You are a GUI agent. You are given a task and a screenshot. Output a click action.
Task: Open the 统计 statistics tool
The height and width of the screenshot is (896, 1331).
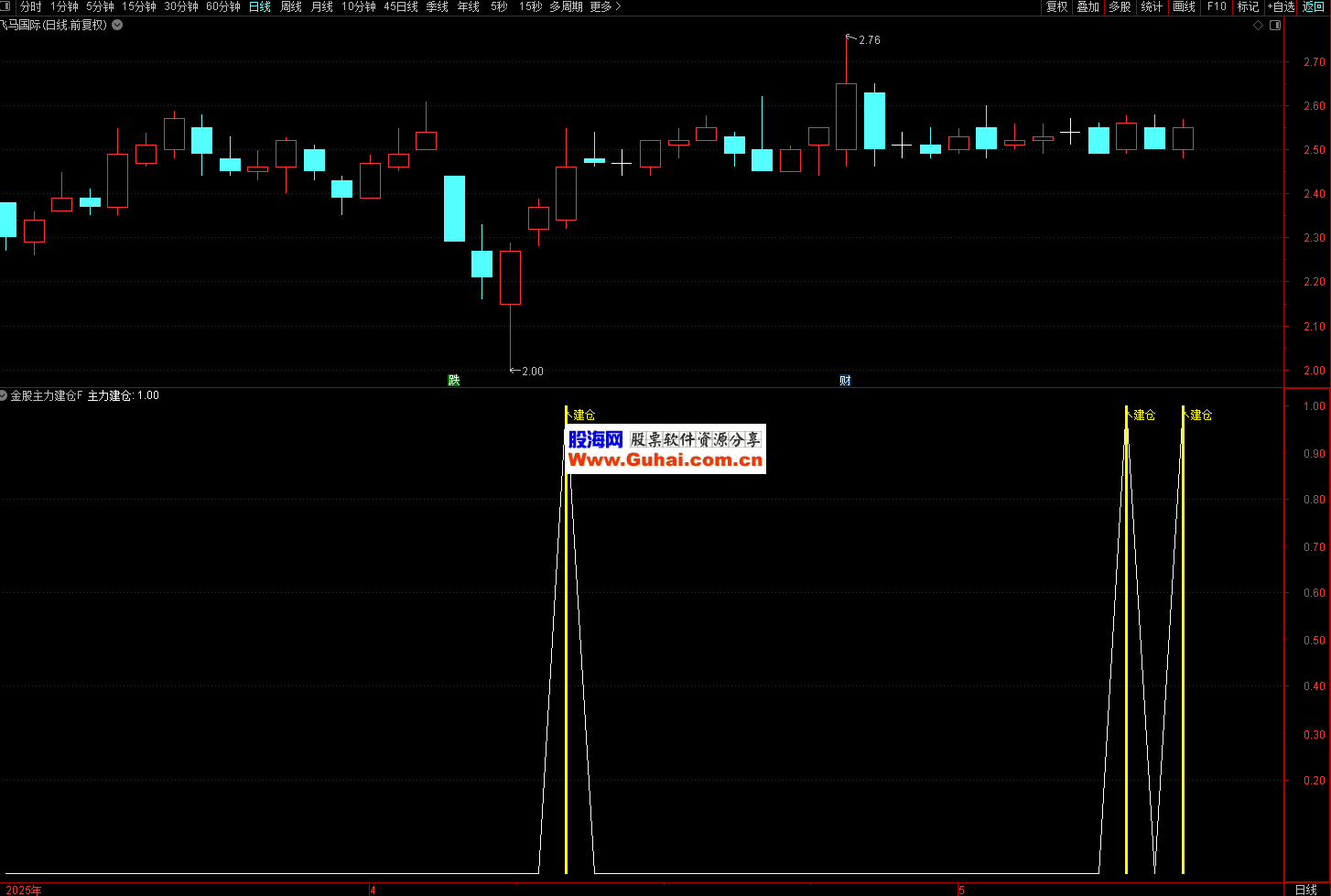click(x=1152, y=6)
